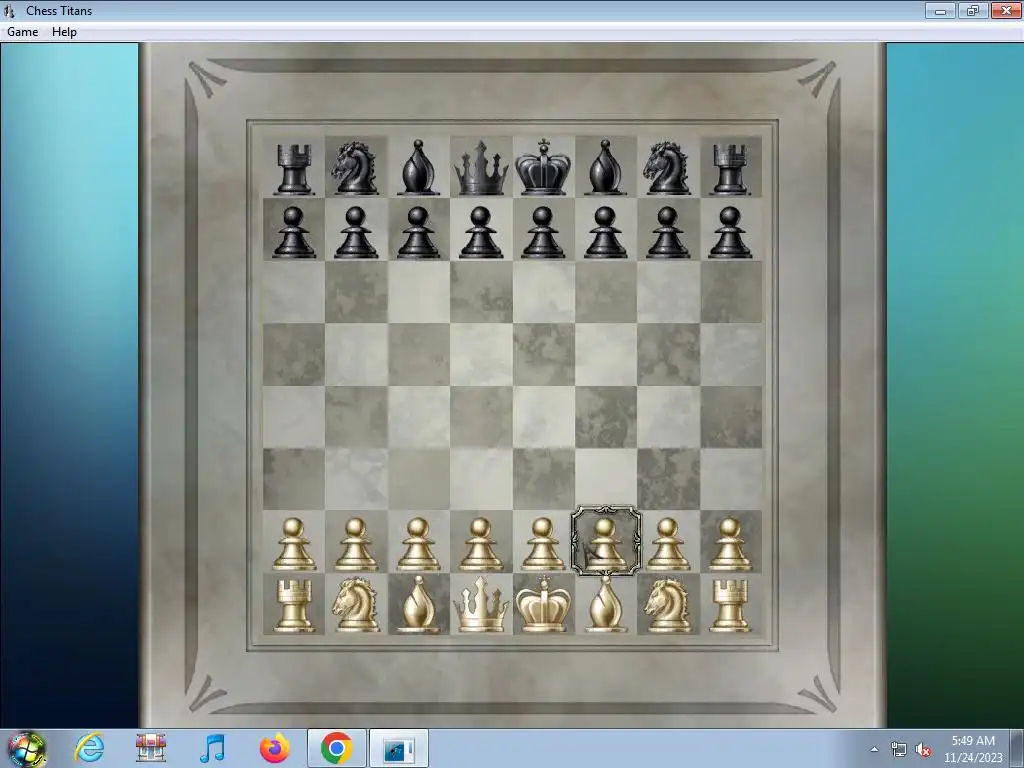Select the white rook on h1

pos(730,606)
